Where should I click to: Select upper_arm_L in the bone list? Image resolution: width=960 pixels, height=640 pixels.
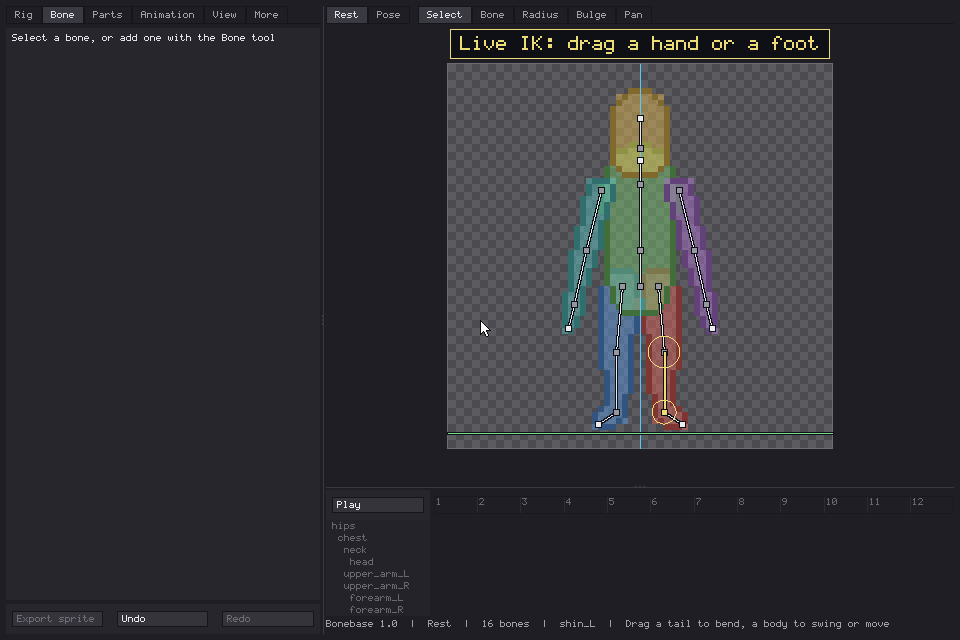376,574
